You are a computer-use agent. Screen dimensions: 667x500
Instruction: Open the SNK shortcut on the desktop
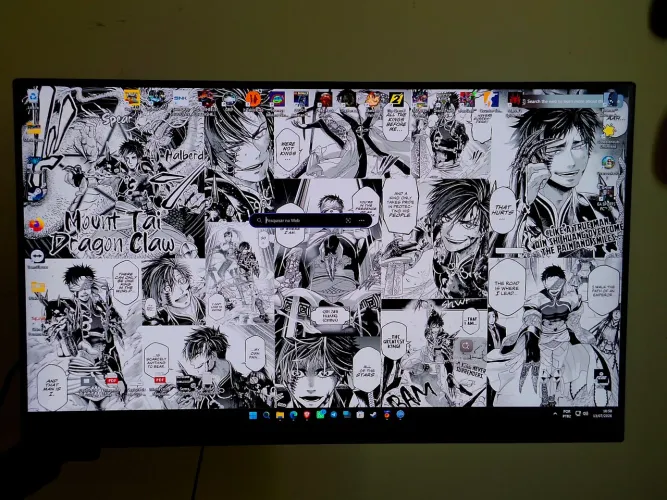pos(180,98)
